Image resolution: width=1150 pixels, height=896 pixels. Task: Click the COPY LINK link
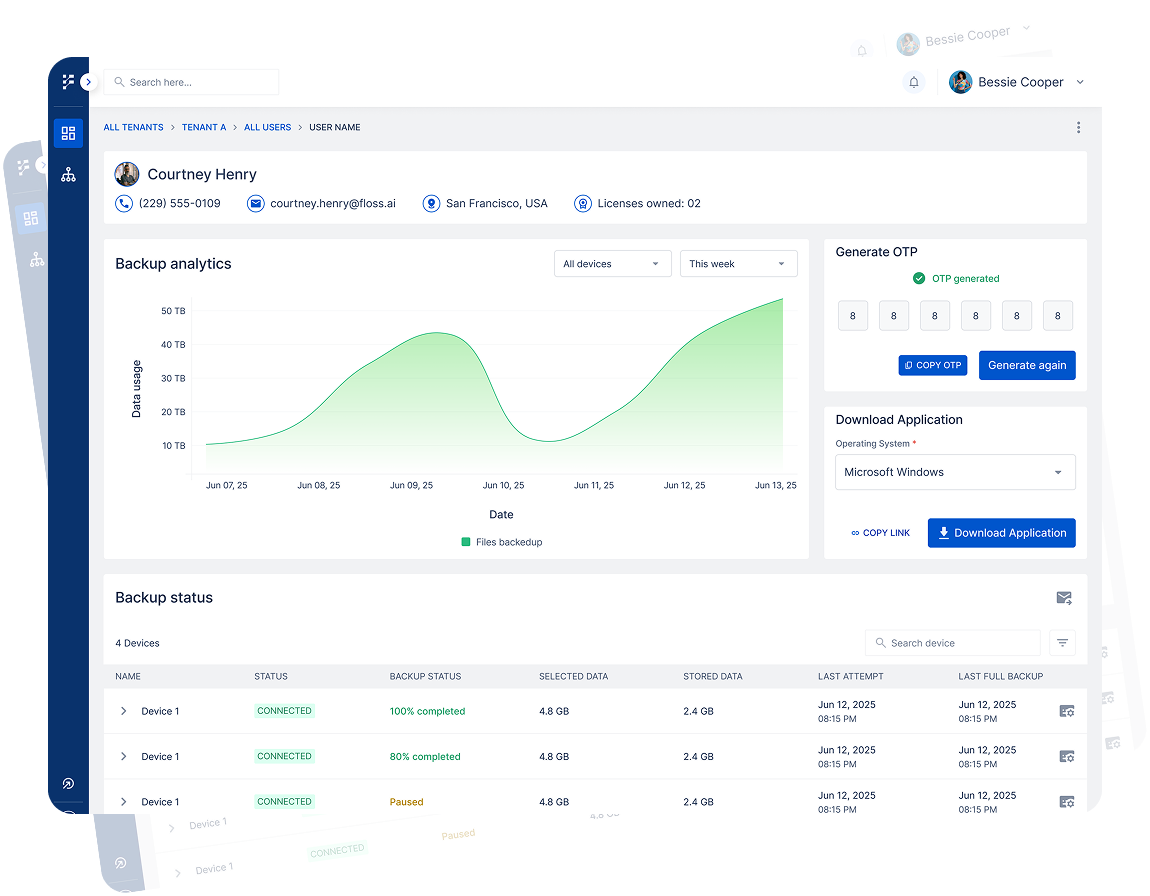880,533
